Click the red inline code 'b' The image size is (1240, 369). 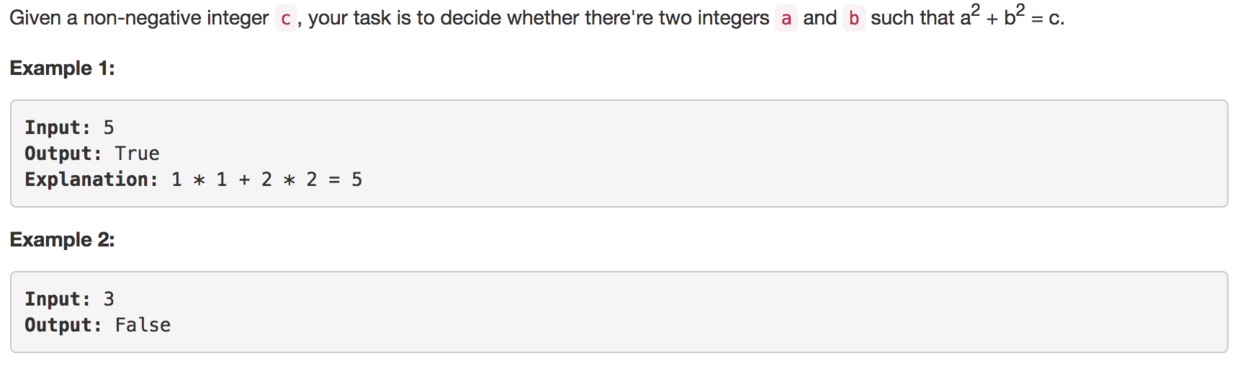tap(853, 19)
